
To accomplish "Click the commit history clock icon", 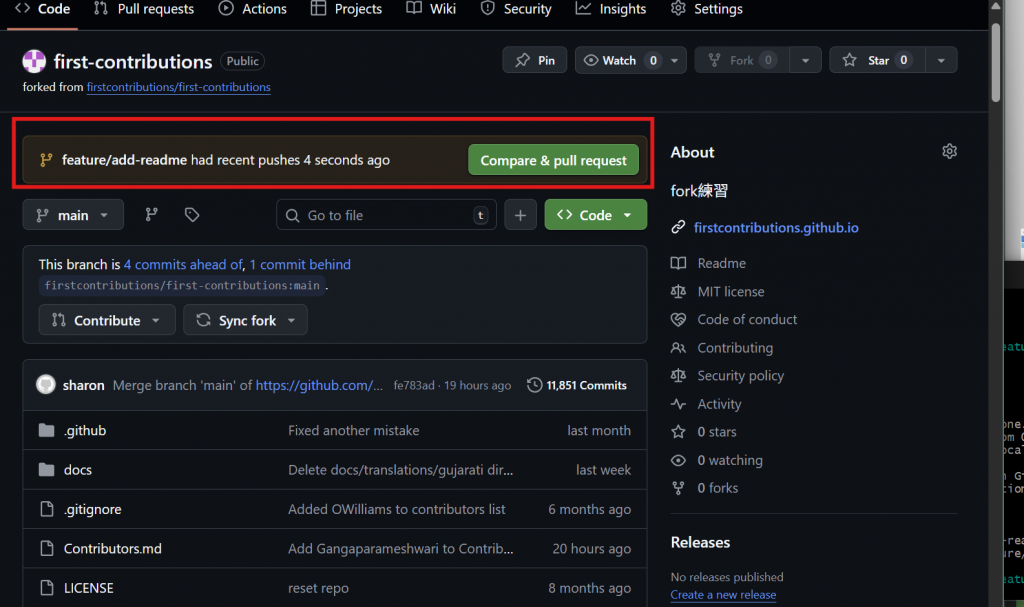I will [534, 385].
